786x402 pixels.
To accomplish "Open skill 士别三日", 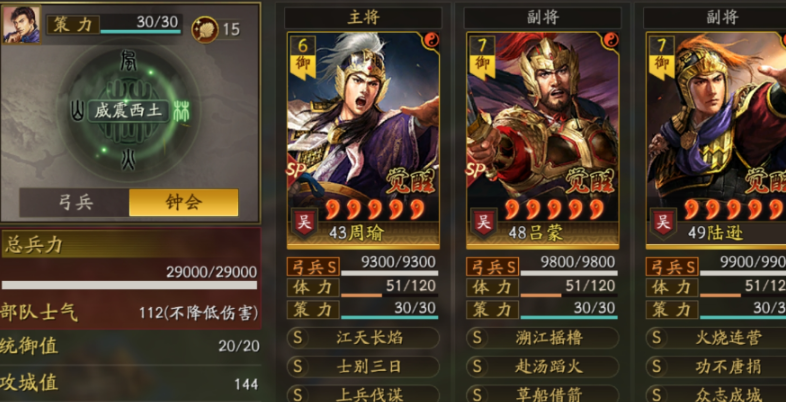I will coord(363,367).
